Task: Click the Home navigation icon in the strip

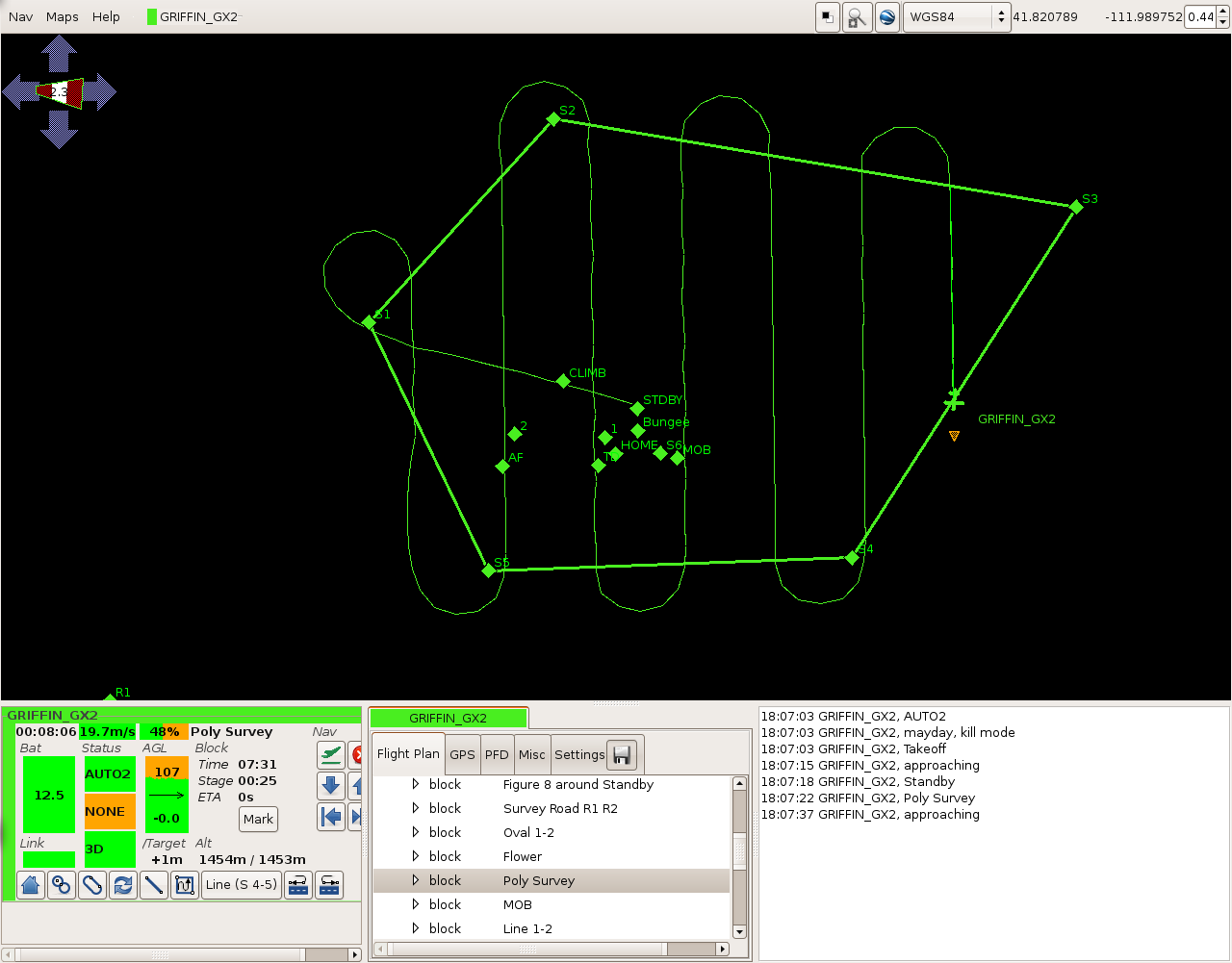Action: [31, 885]
